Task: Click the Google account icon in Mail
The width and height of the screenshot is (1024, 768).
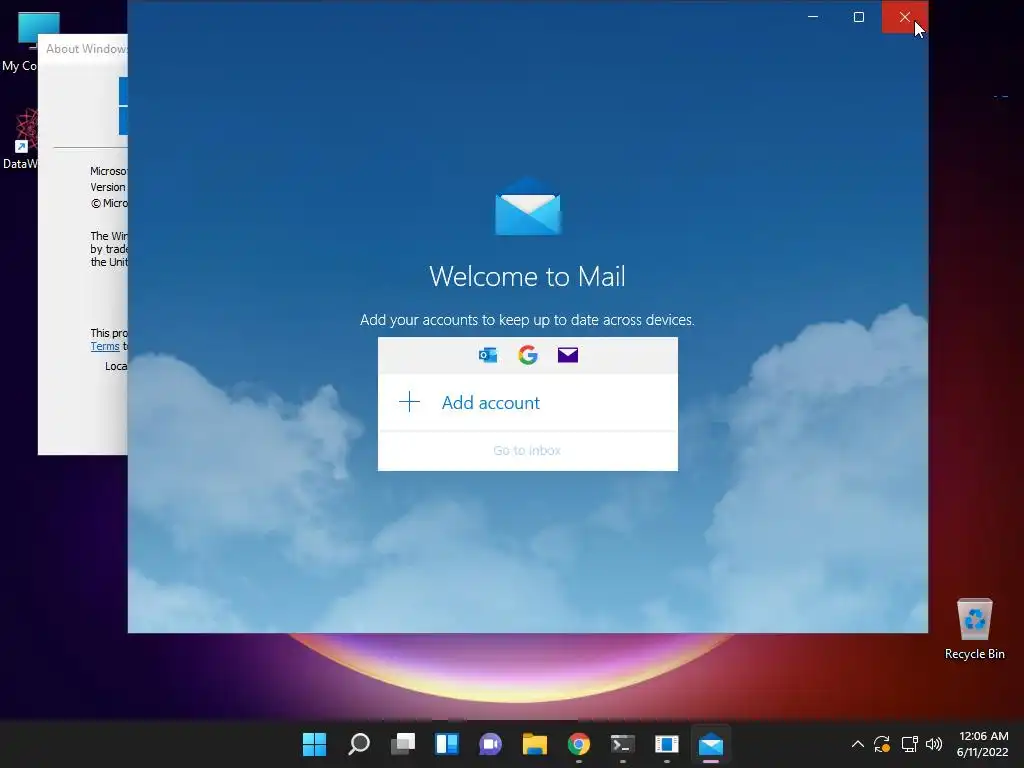Action: coord(528,355)
